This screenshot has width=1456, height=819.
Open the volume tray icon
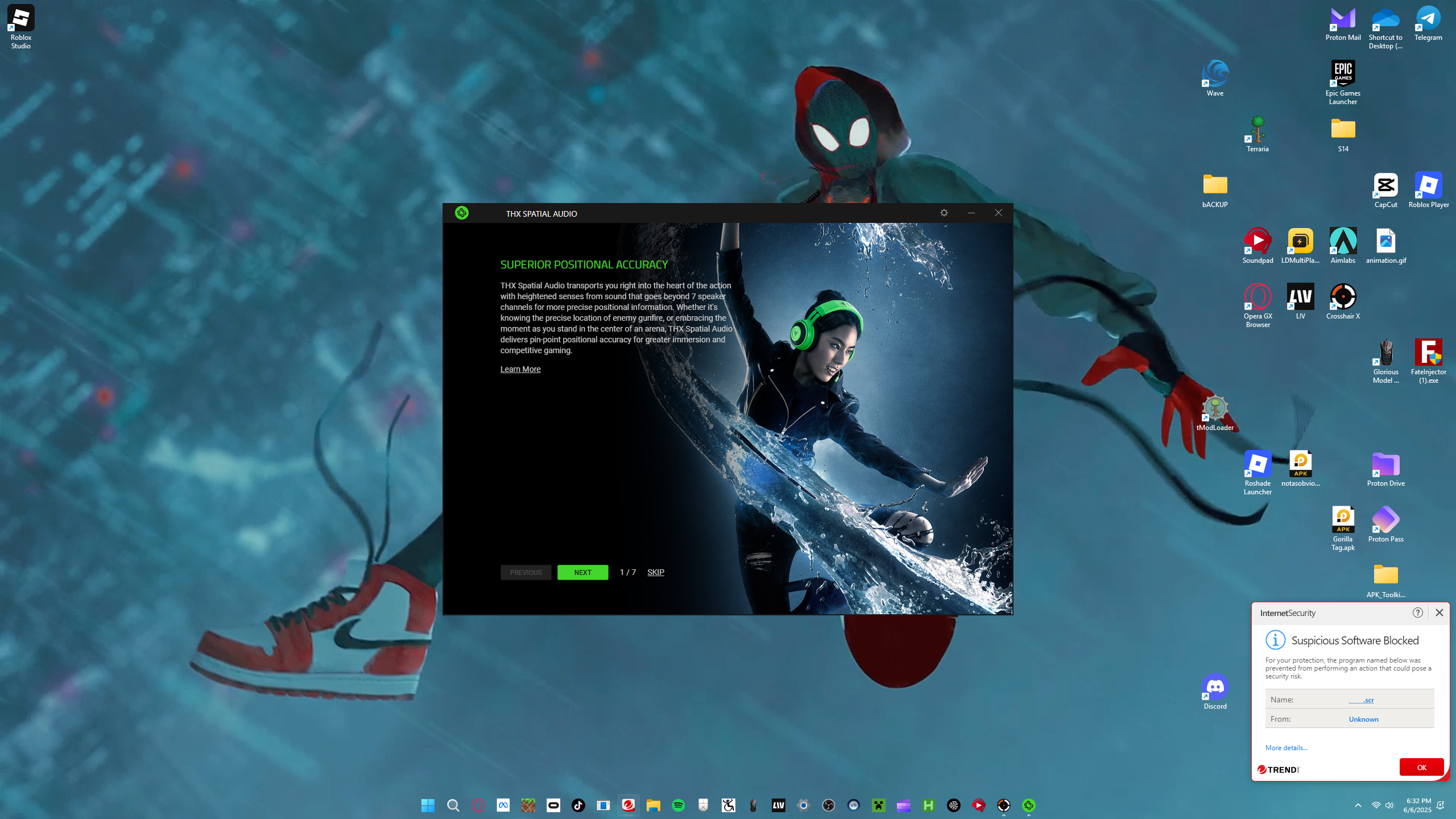1389,805
